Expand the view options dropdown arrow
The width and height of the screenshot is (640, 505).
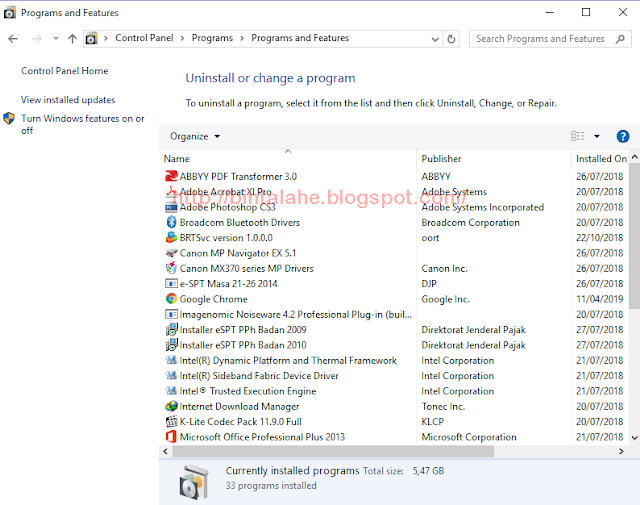tap(596, 136)
